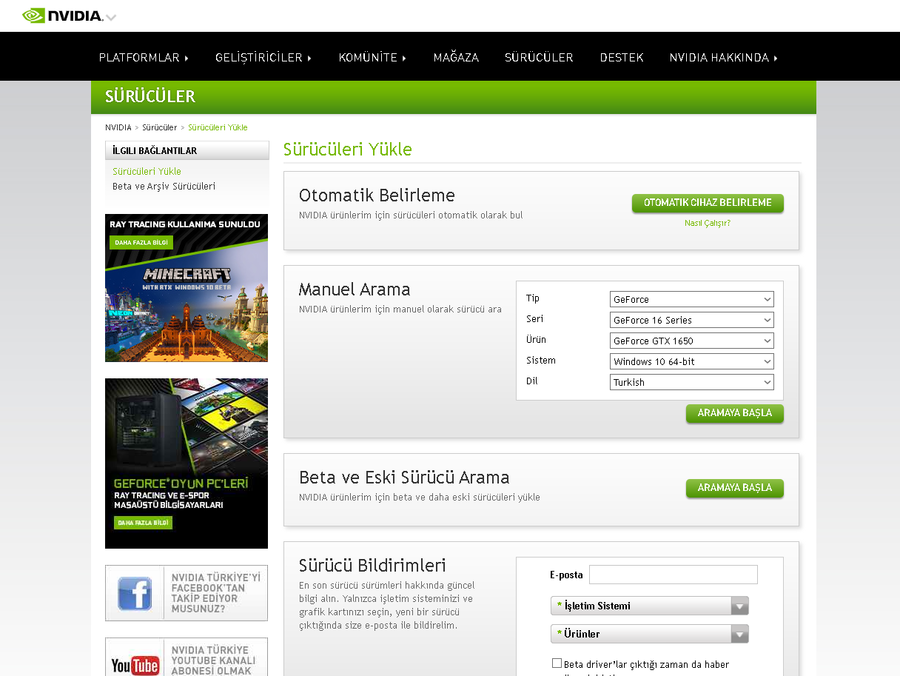Viewport: 900px width, 676px height.
Task: Click the NVIDIA breadcrumb link
Action: (x=118, y=127)
